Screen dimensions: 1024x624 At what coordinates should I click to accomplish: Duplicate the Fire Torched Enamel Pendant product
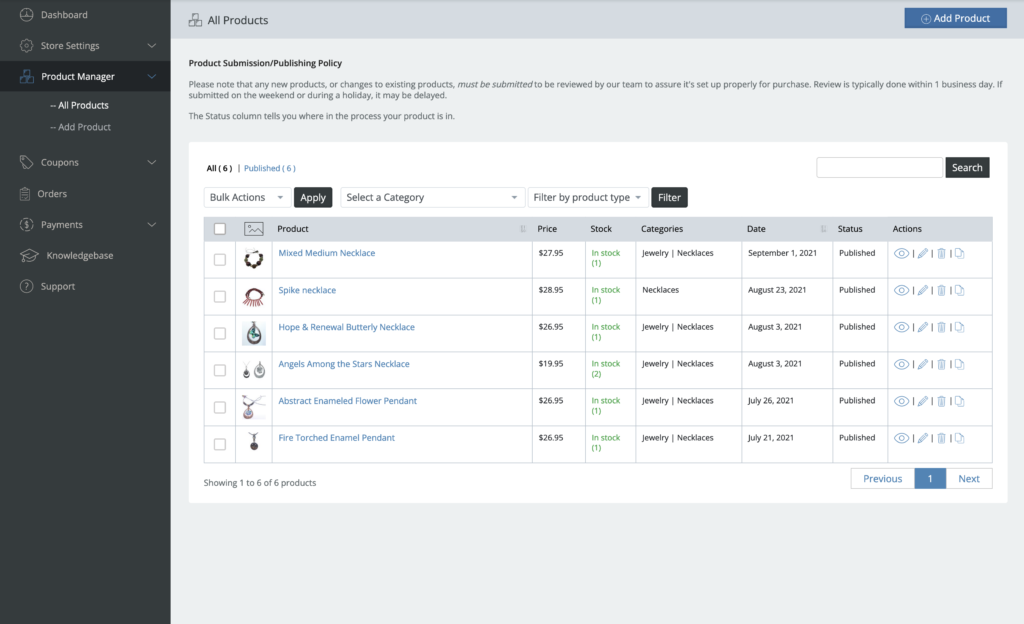coord(959,438)
